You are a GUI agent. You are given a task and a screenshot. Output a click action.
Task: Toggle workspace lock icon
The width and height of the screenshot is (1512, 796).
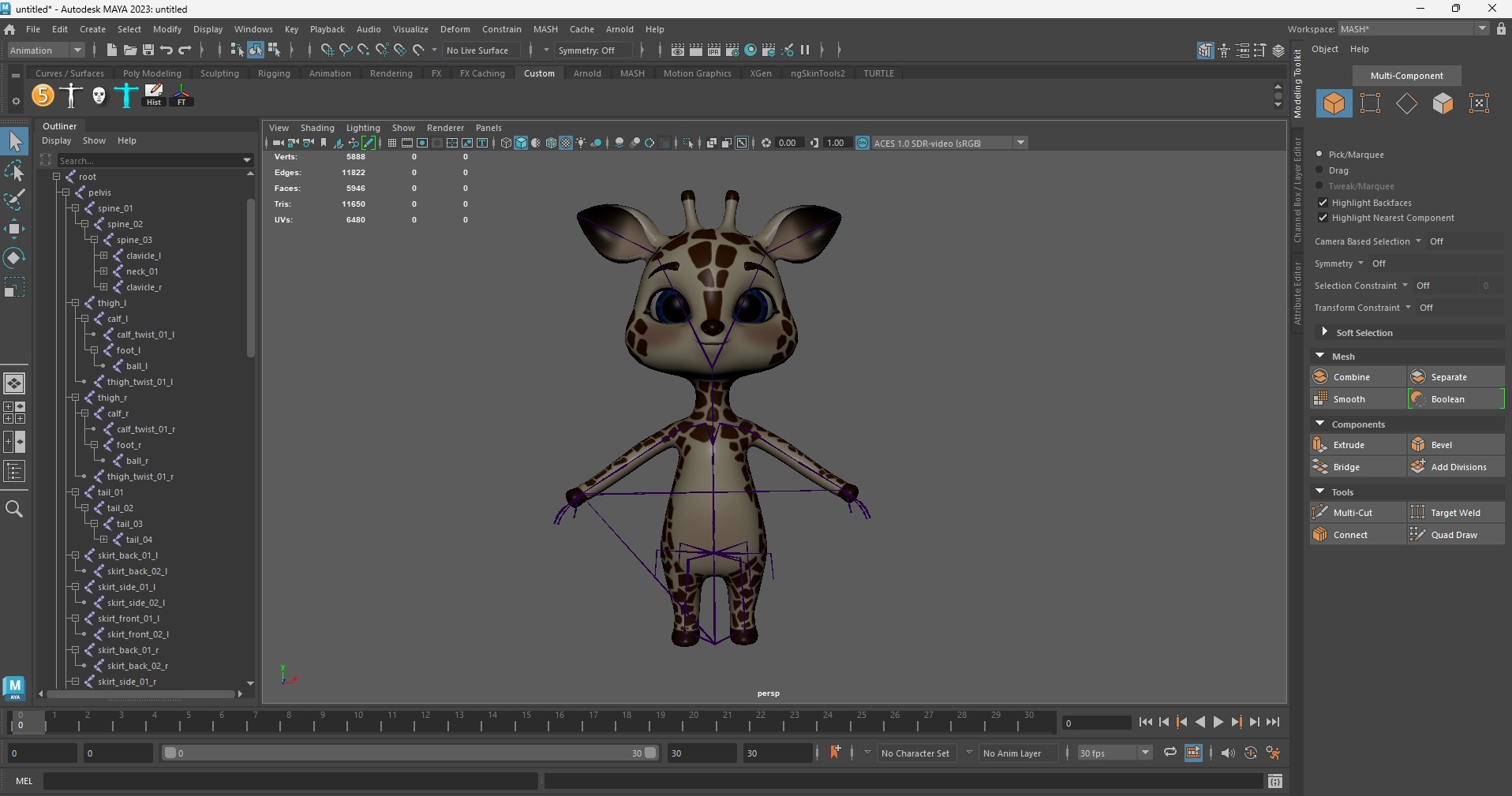click(x=1501, y=28)
